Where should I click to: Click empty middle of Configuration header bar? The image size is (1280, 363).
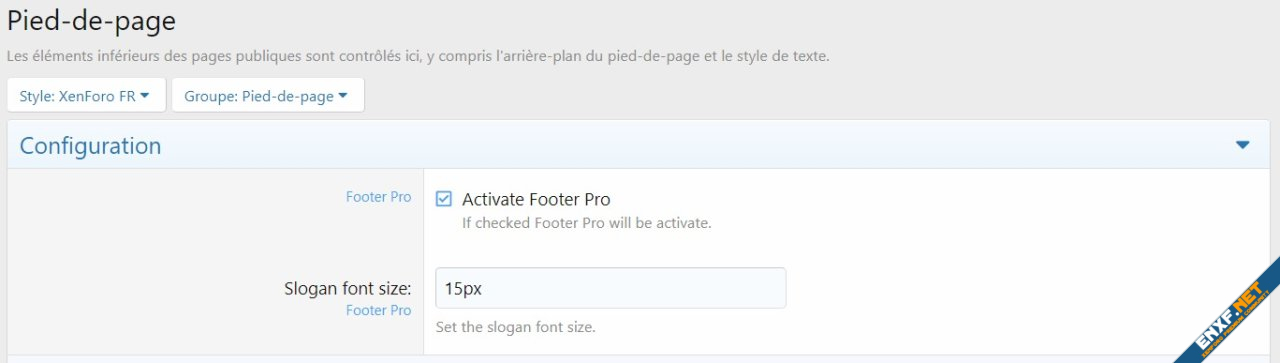point(700,145)
